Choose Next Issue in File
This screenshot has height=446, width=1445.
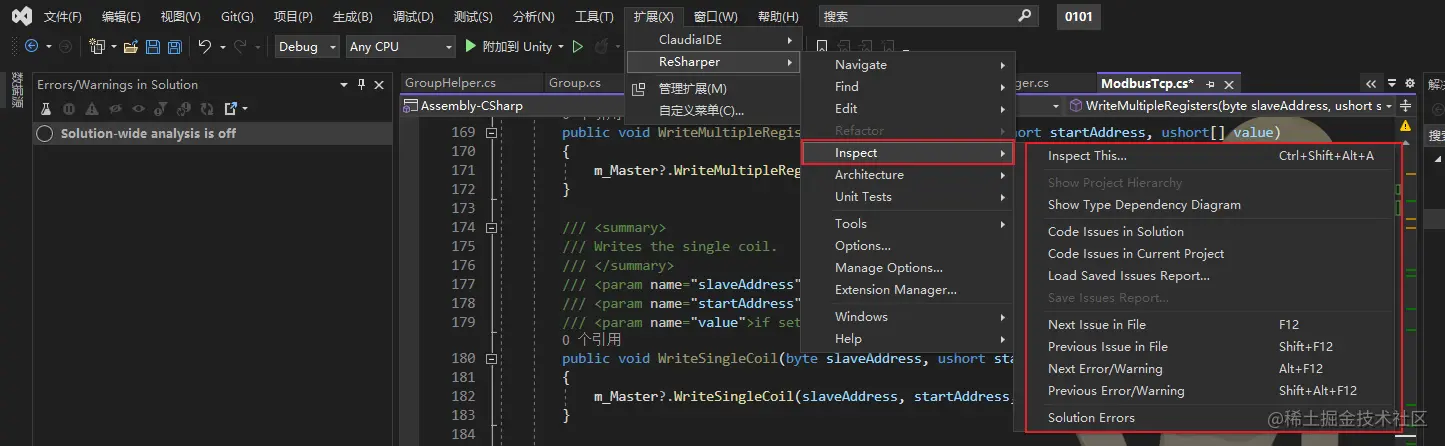pos(1212,325)
